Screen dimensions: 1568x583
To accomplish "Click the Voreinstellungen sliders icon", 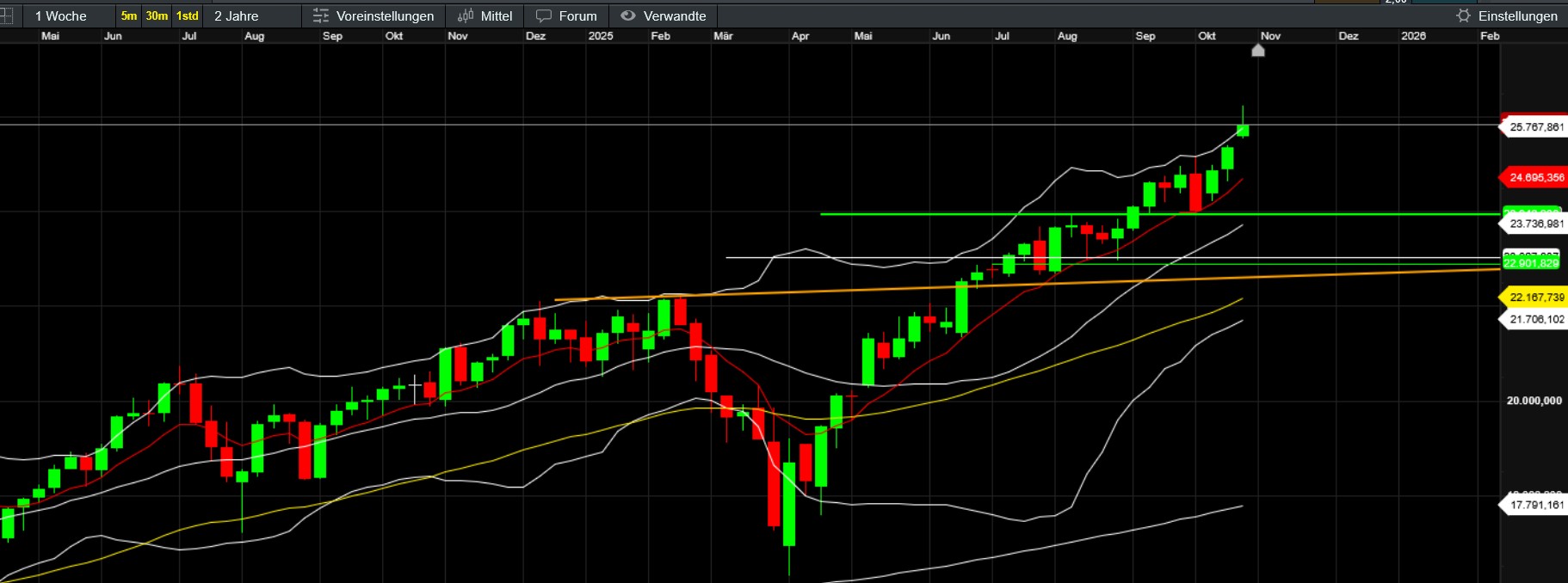I will 321,16.
